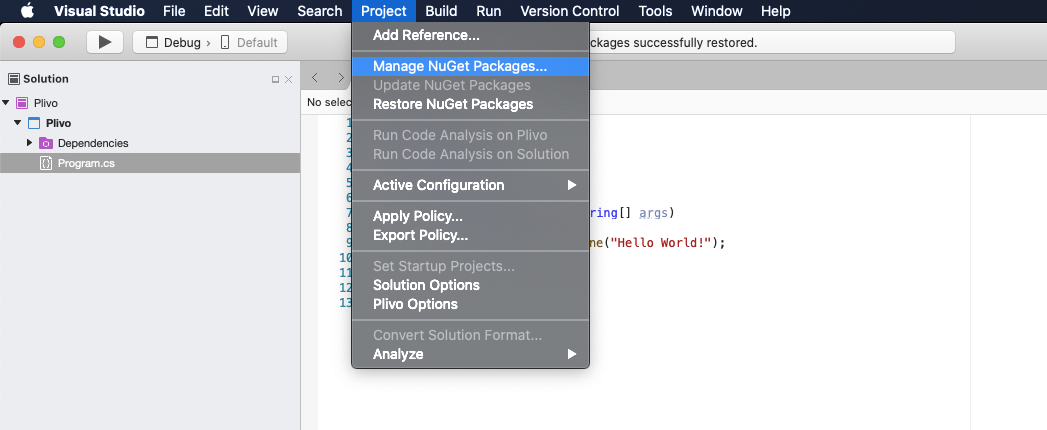
Task: Open the Active Configuration submenu
Action: tap(471, 185)
